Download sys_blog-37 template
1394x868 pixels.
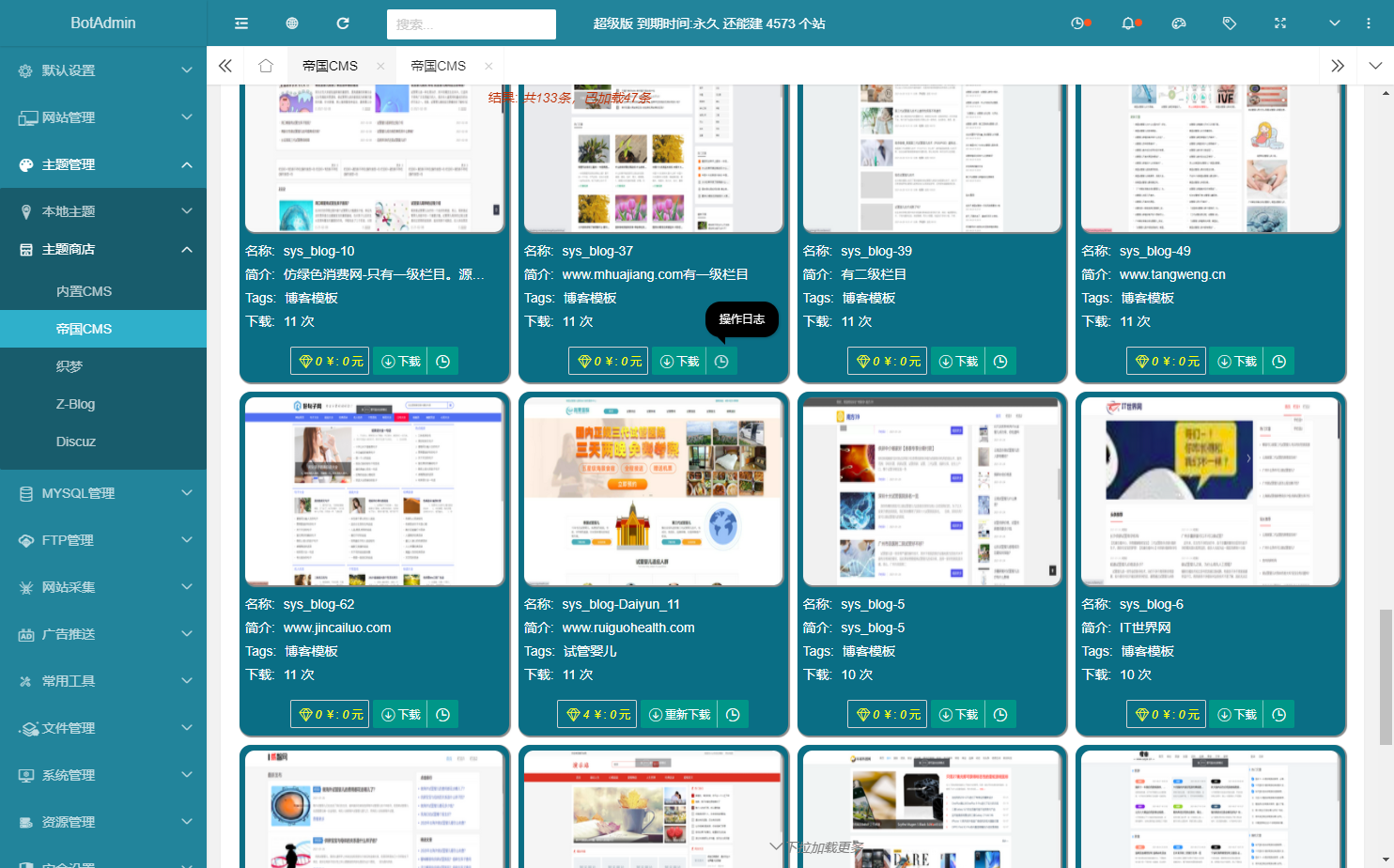(x=680, y=361)
